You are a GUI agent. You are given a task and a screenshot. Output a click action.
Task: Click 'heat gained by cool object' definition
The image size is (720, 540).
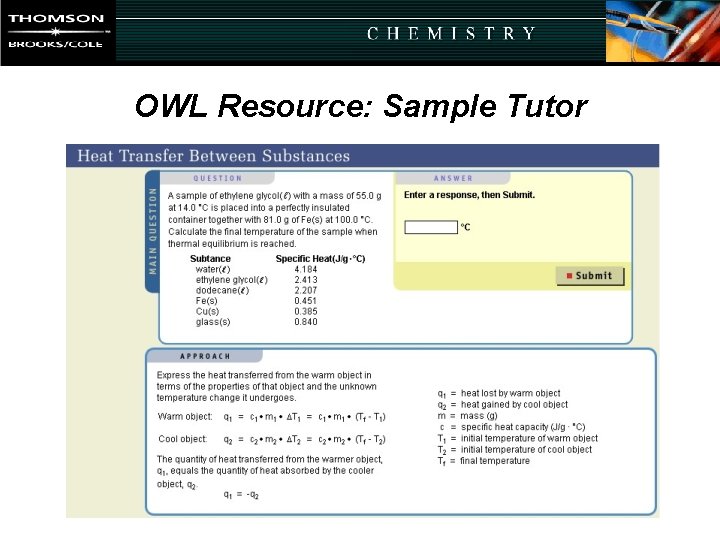coord(514,405)
